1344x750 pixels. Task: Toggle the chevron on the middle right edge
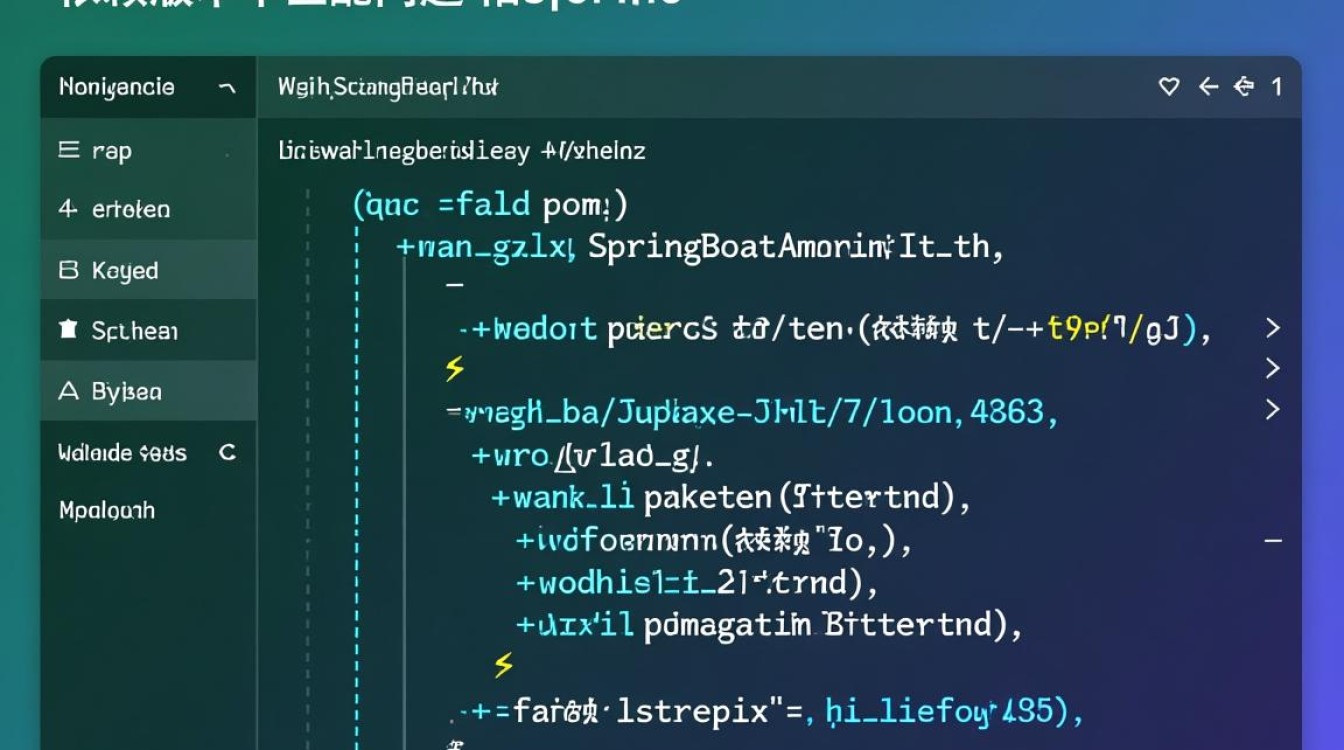point(1274,369)
